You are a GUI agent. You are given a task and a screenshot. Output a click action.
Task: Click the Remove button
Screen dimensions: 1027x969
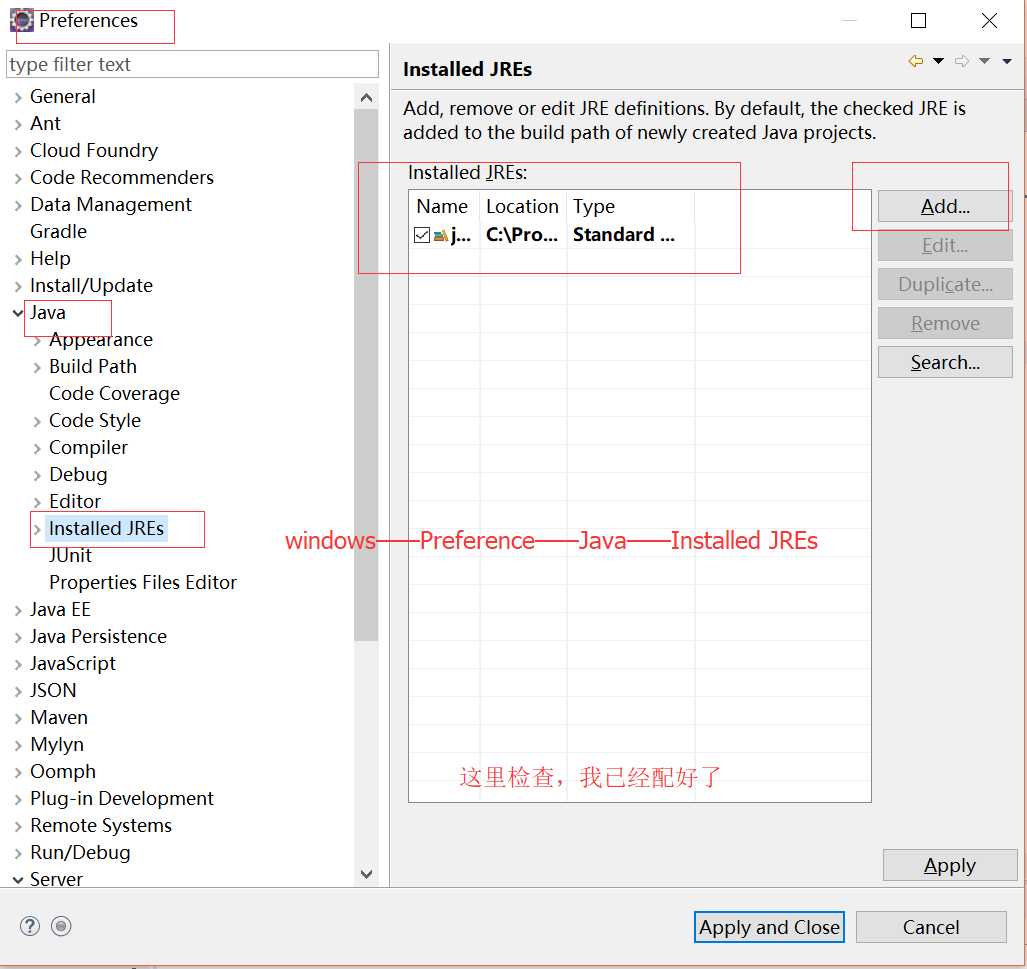coord(944,323)
